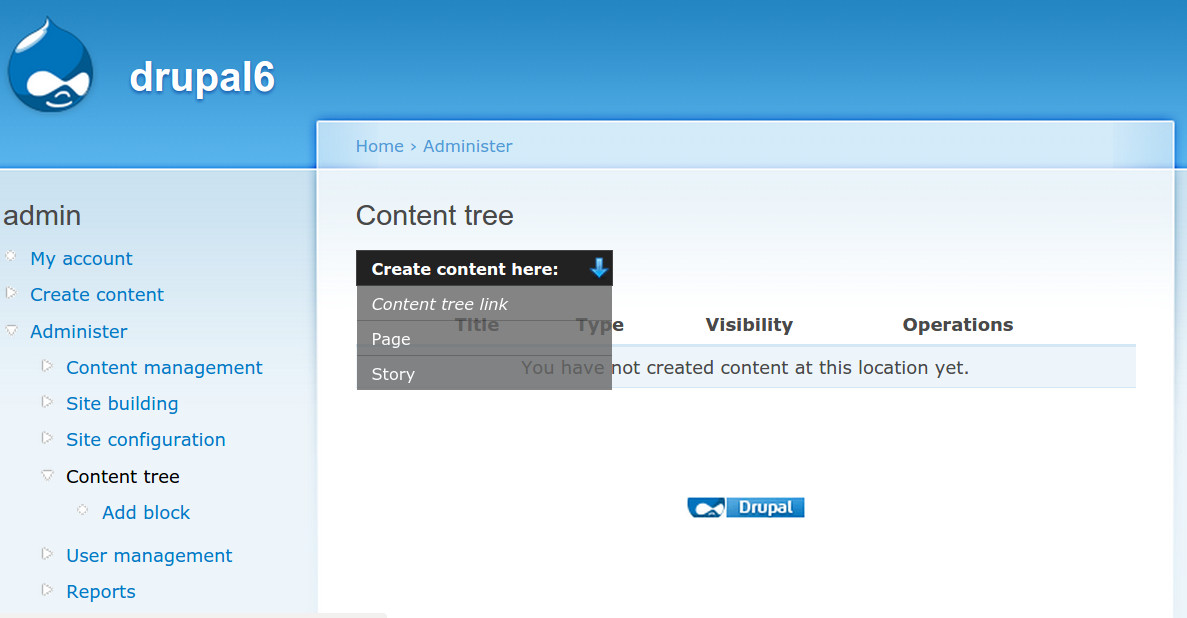Expand the Site building triangle
Image resolution: width=1187 pixels, height=618 pixels.
click(x=47, y=402)
